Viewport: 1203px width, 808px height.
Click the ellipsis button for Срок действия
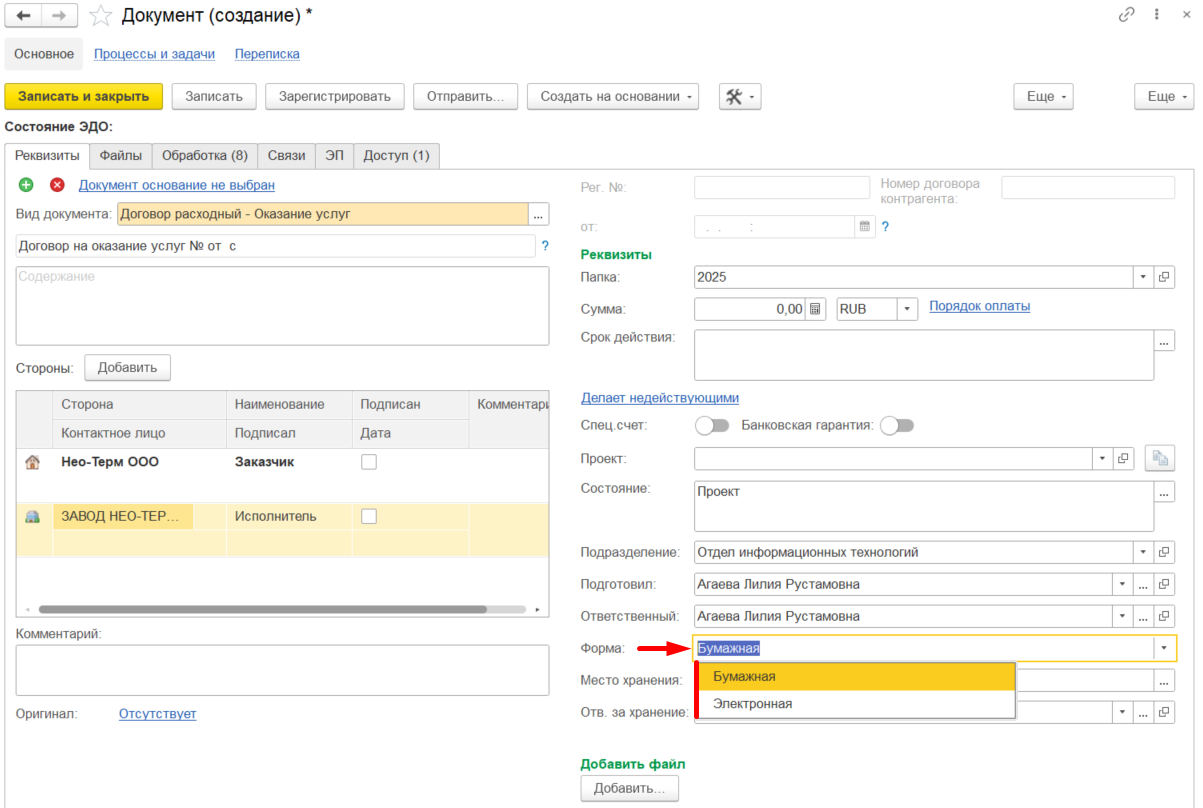coord(1165,342)
